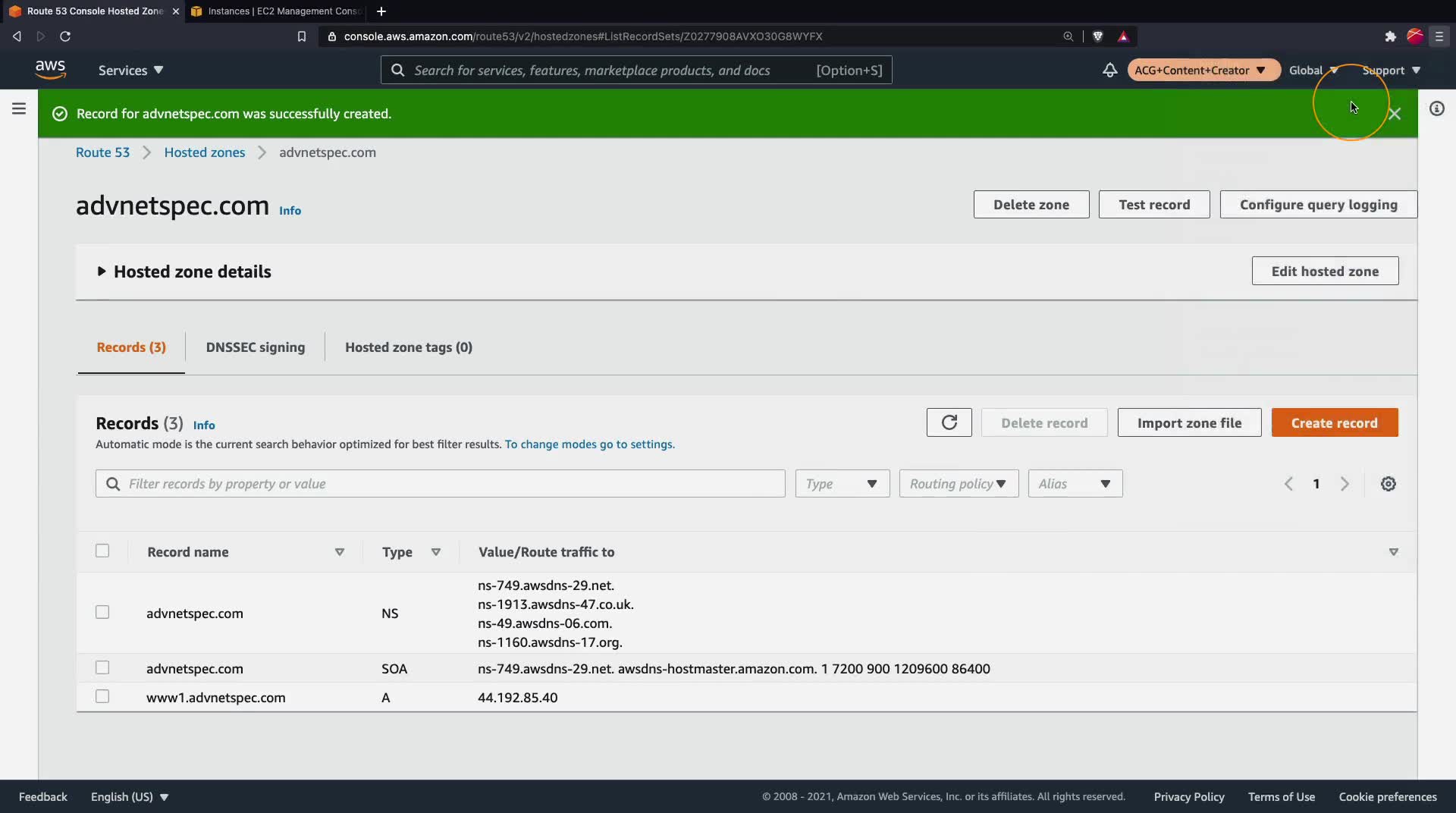Click the browser forward arrow

[41, 36]
